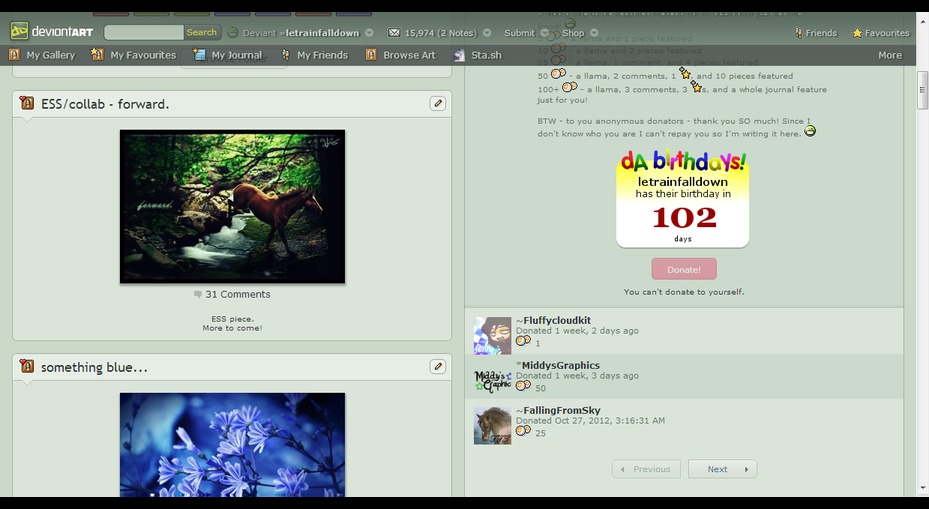Image resolution: width=929 pixels, height=509 pixels.
Task: Edit the 'ESS/collab - forward.' widget with the pencil icon
Action: tap(438, 103)
